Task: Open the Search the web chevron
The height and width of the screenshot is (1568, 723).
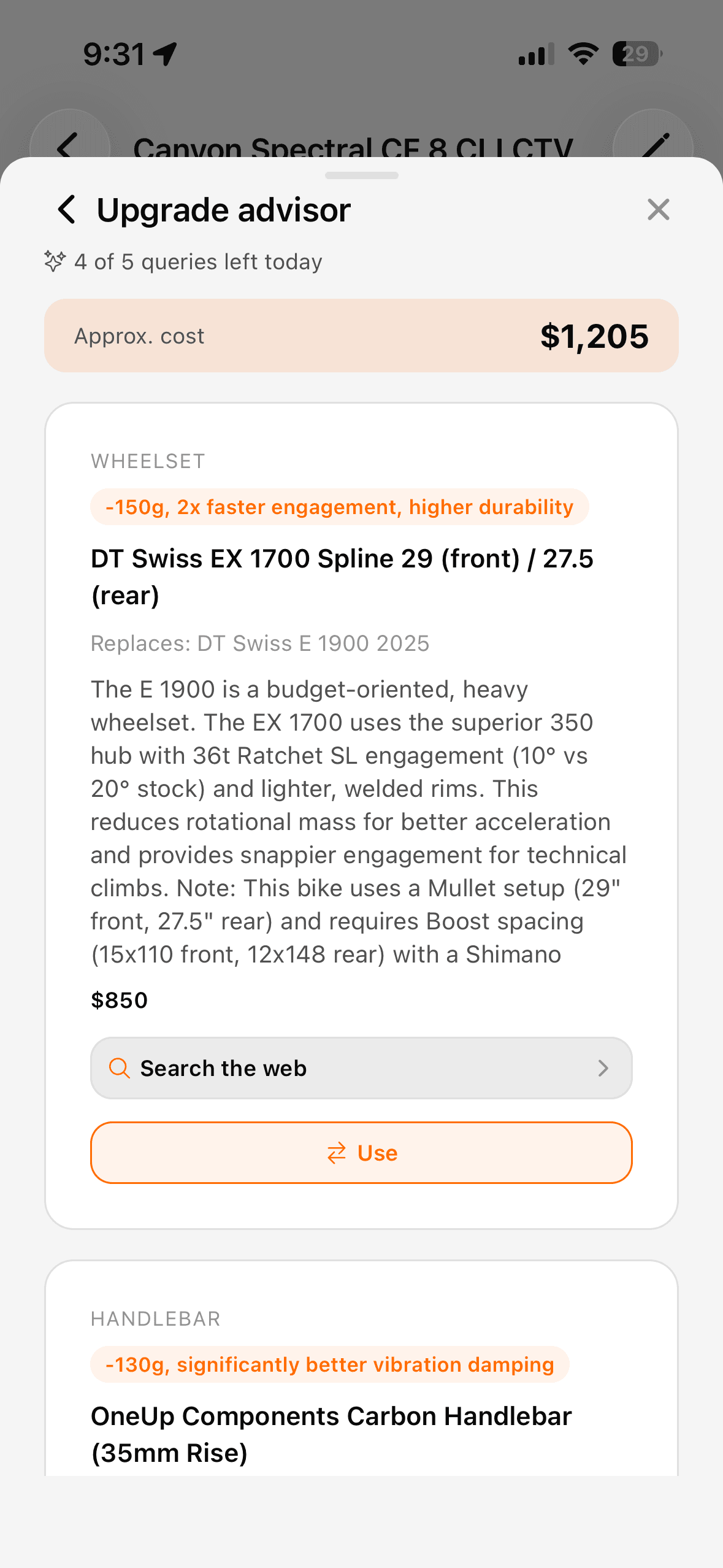Action: [603, 1068]
